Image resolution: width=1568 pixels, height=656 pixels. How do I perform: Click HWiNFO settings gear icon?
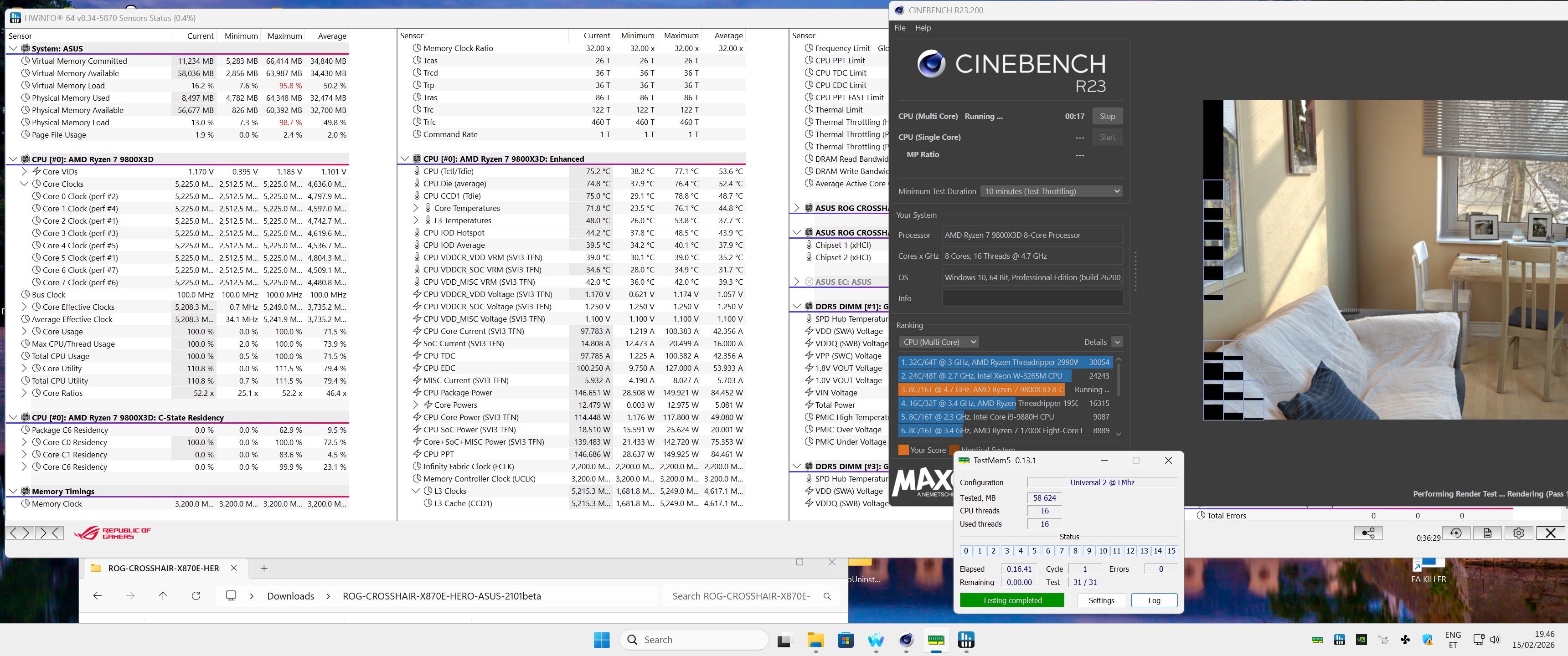click(1518, 533)
